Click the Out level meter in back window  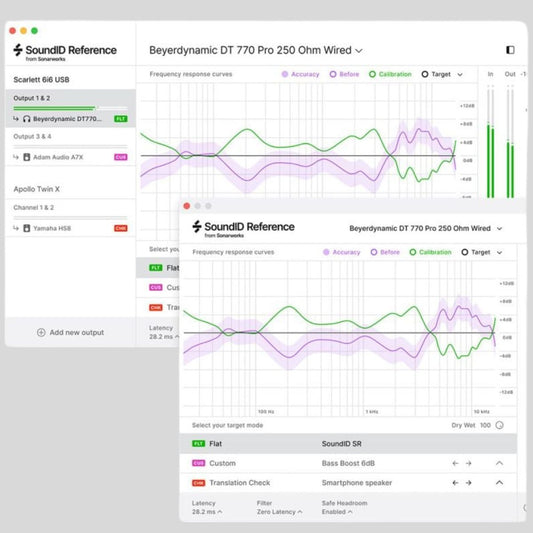(510, 141)
